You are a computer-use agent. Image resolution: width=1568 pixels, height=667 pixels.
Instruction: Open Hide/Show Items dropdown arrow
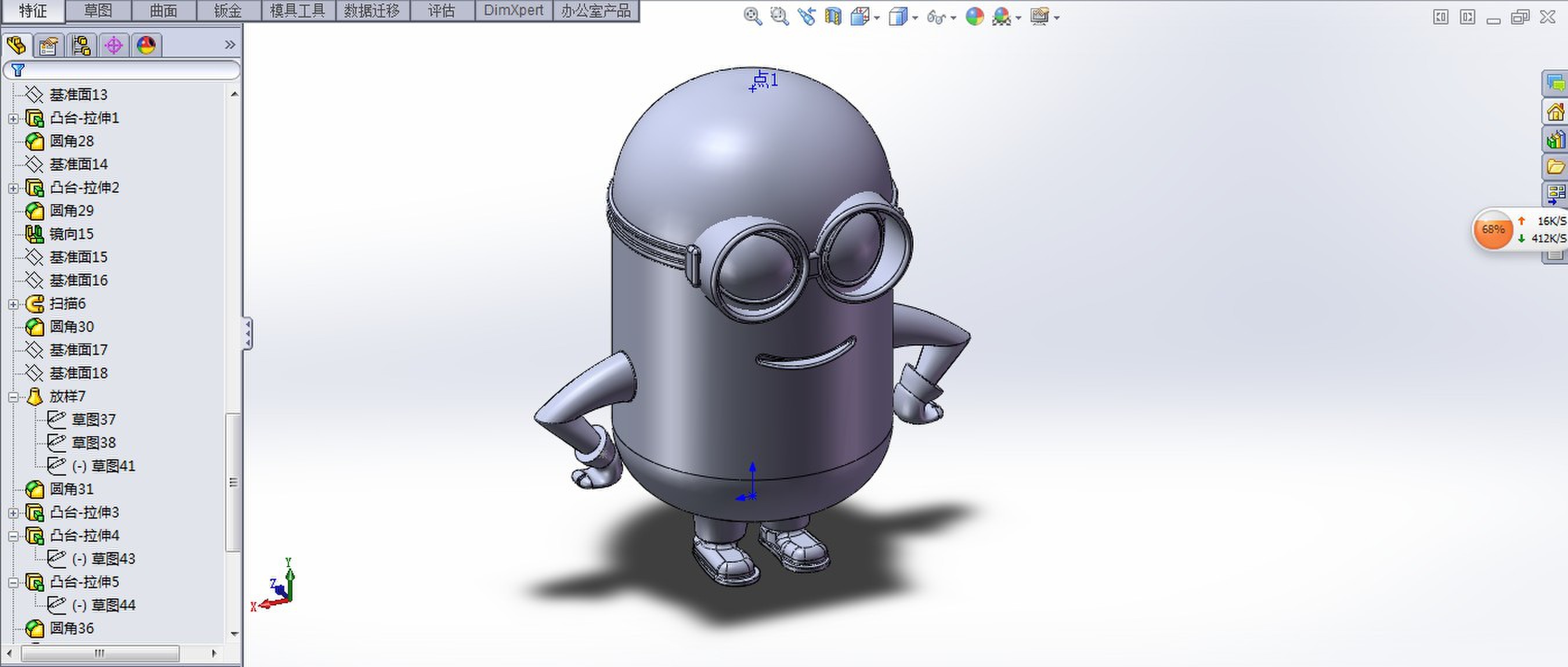click(x=953, y=18)
